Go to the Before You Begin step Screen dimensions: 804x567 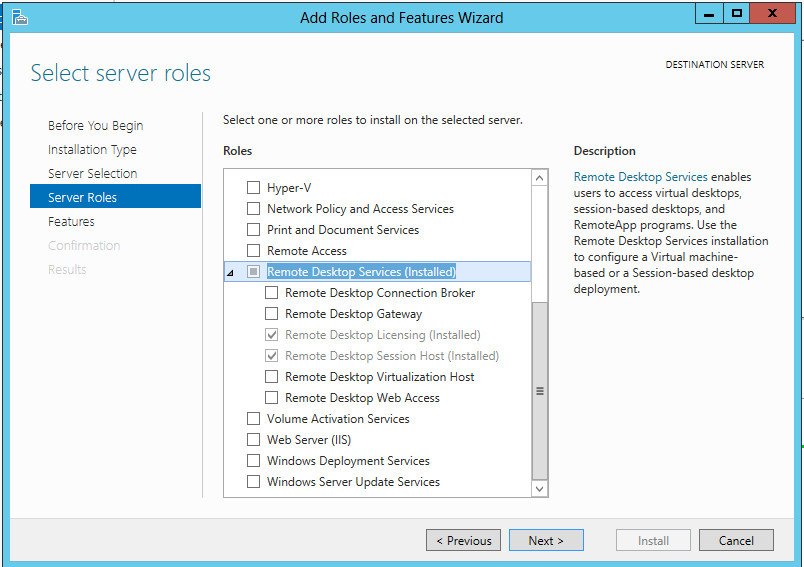tap(95, 126)
